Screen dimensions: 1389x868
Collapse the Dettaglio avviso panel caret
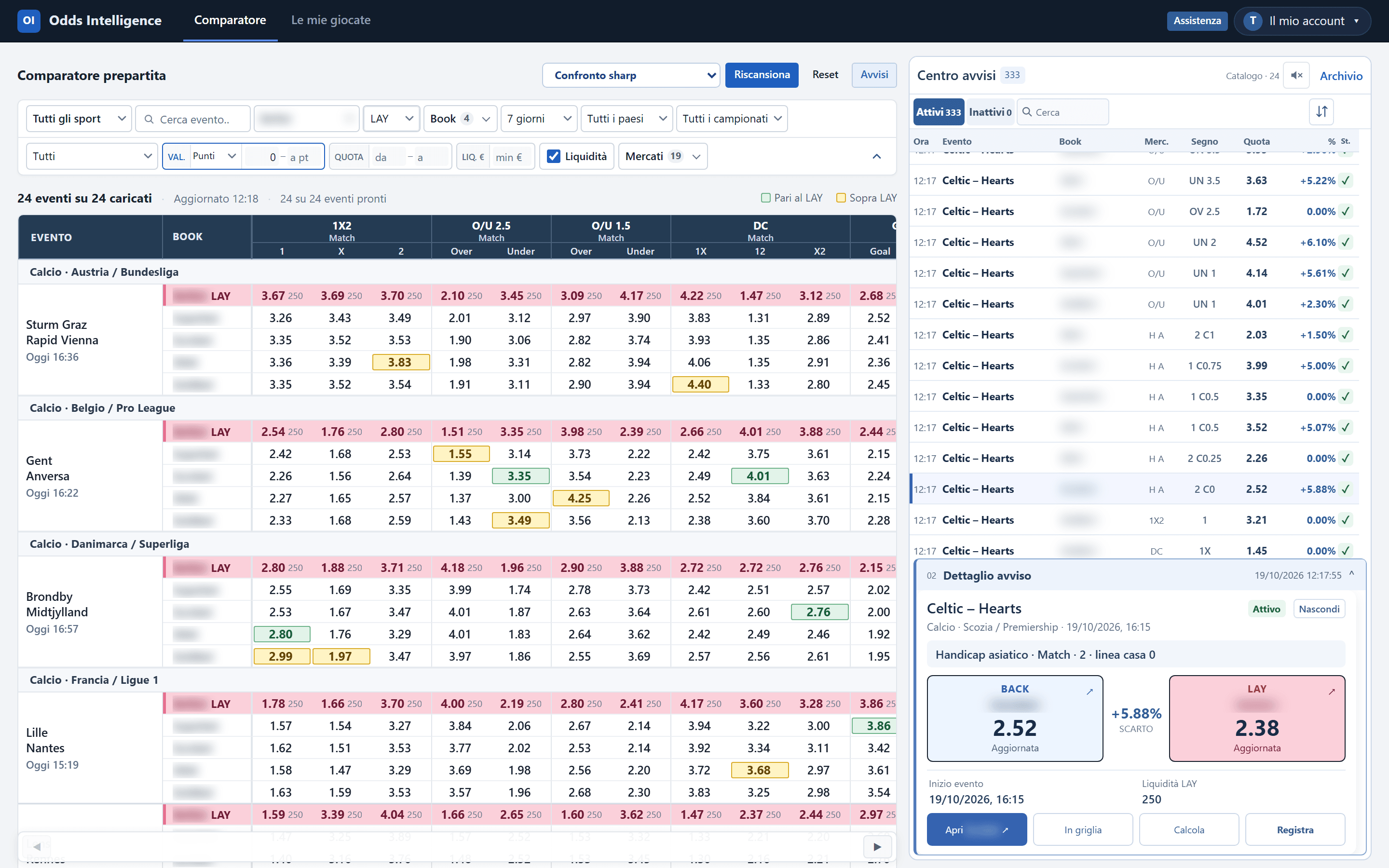pyautogui.click(x=1352, y=574)
